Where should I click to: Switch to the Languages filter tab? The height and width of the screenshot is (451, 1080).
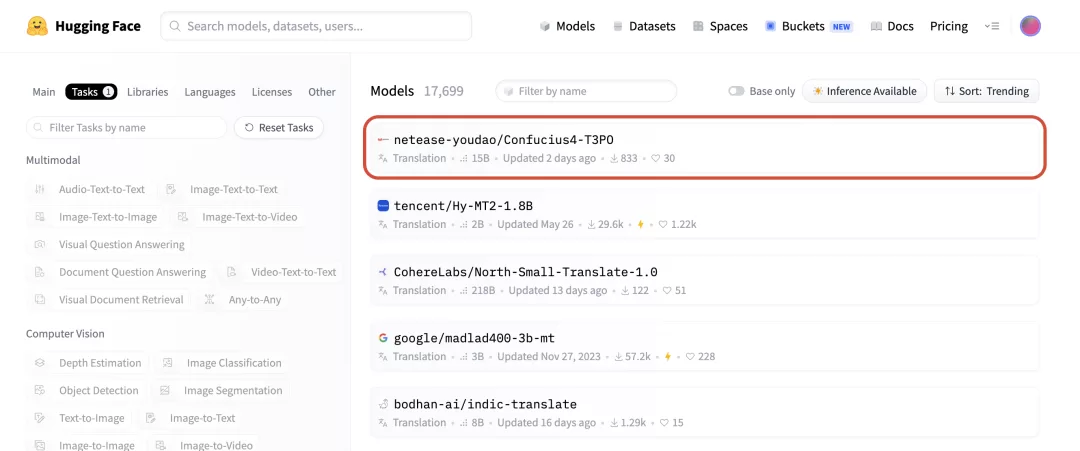210,92
